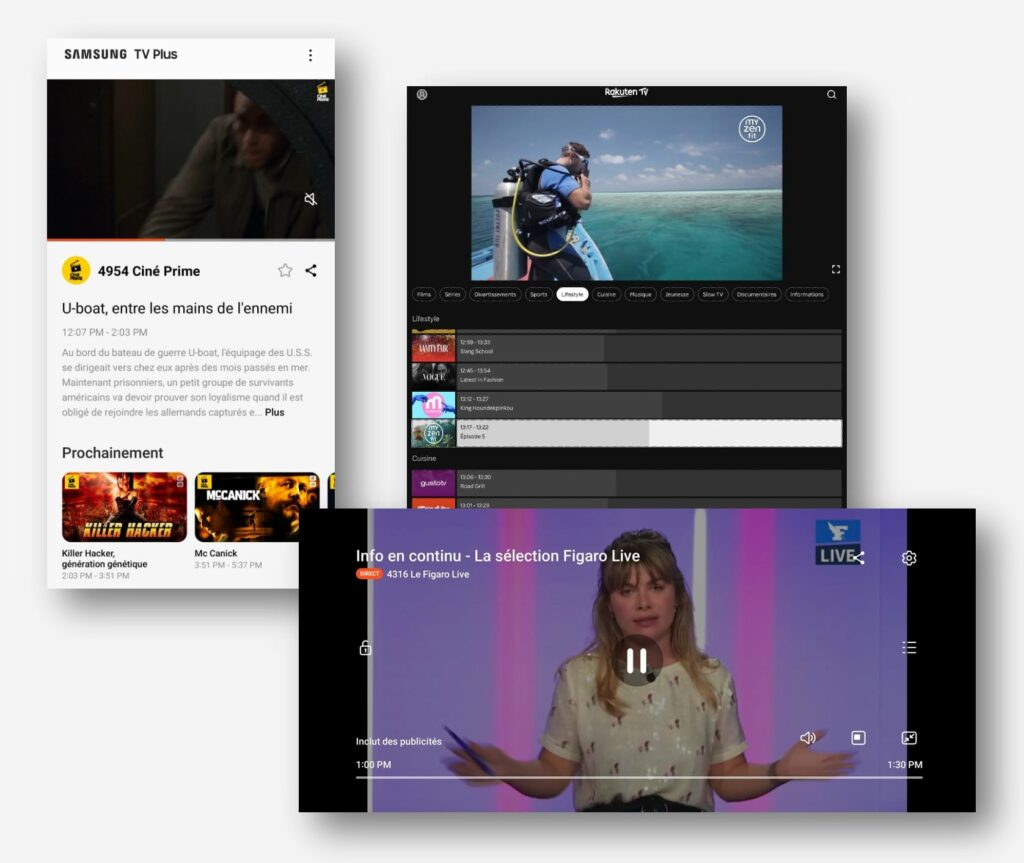Select the Informations category tab
The height and width of the screenshot is (863, 1024).
807,295
